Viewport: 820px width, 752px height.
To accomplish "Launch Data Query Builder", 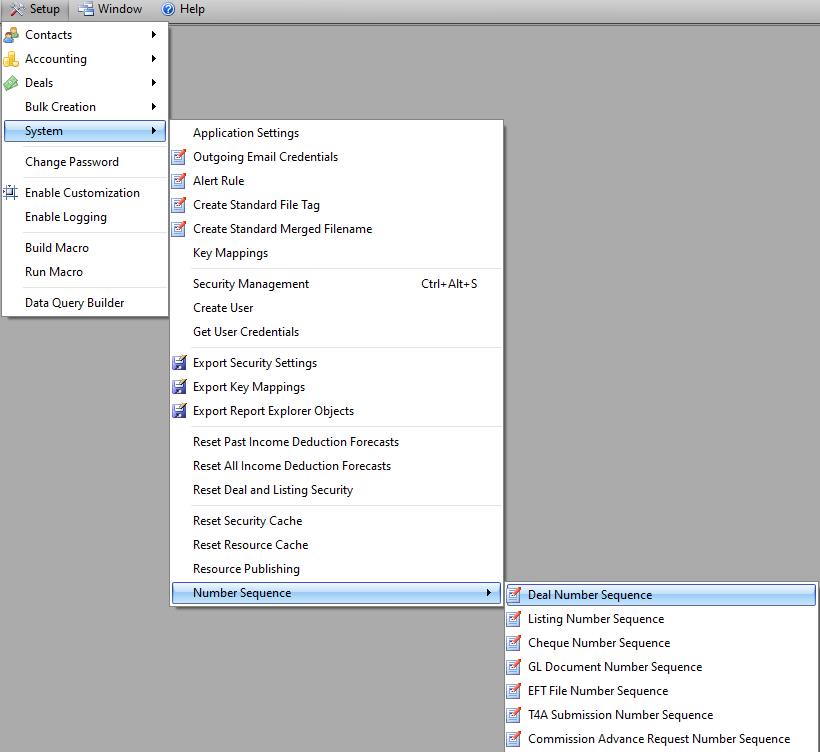I will pyautogui.click(x=75, y=303).
